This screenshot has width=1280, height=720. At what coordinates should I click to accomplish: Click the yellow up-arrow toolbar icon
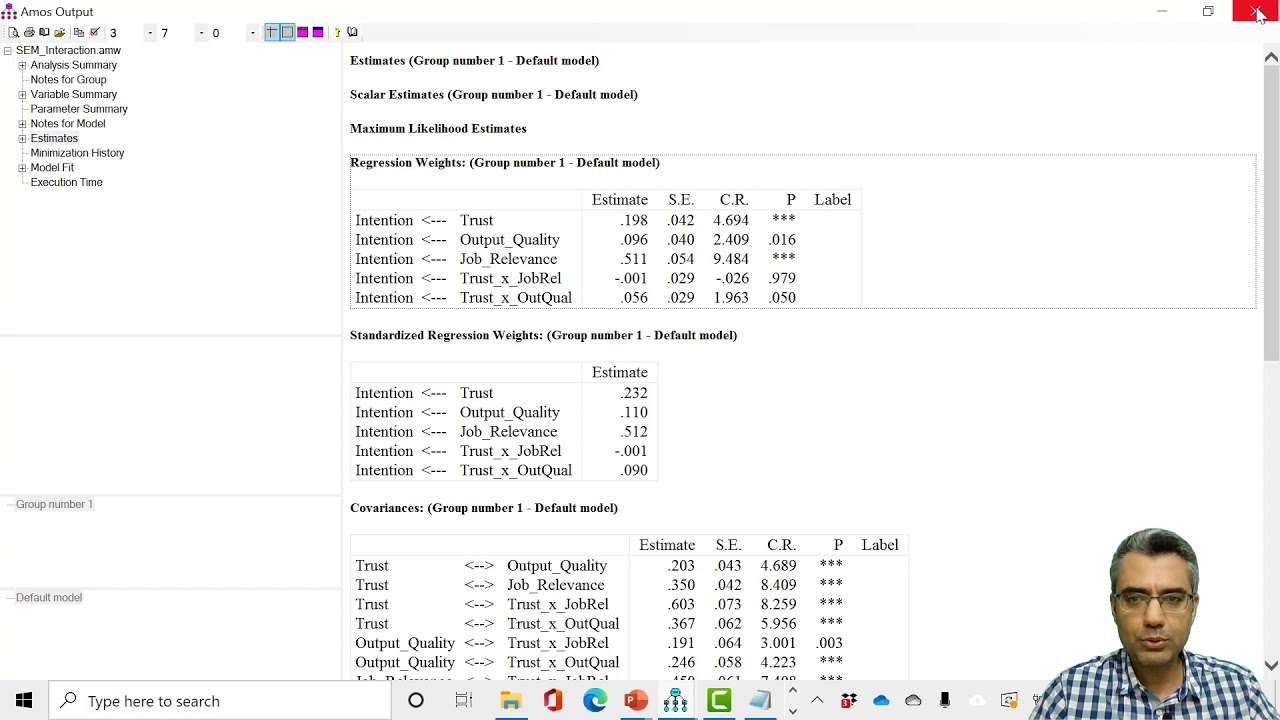pos(337,32)
